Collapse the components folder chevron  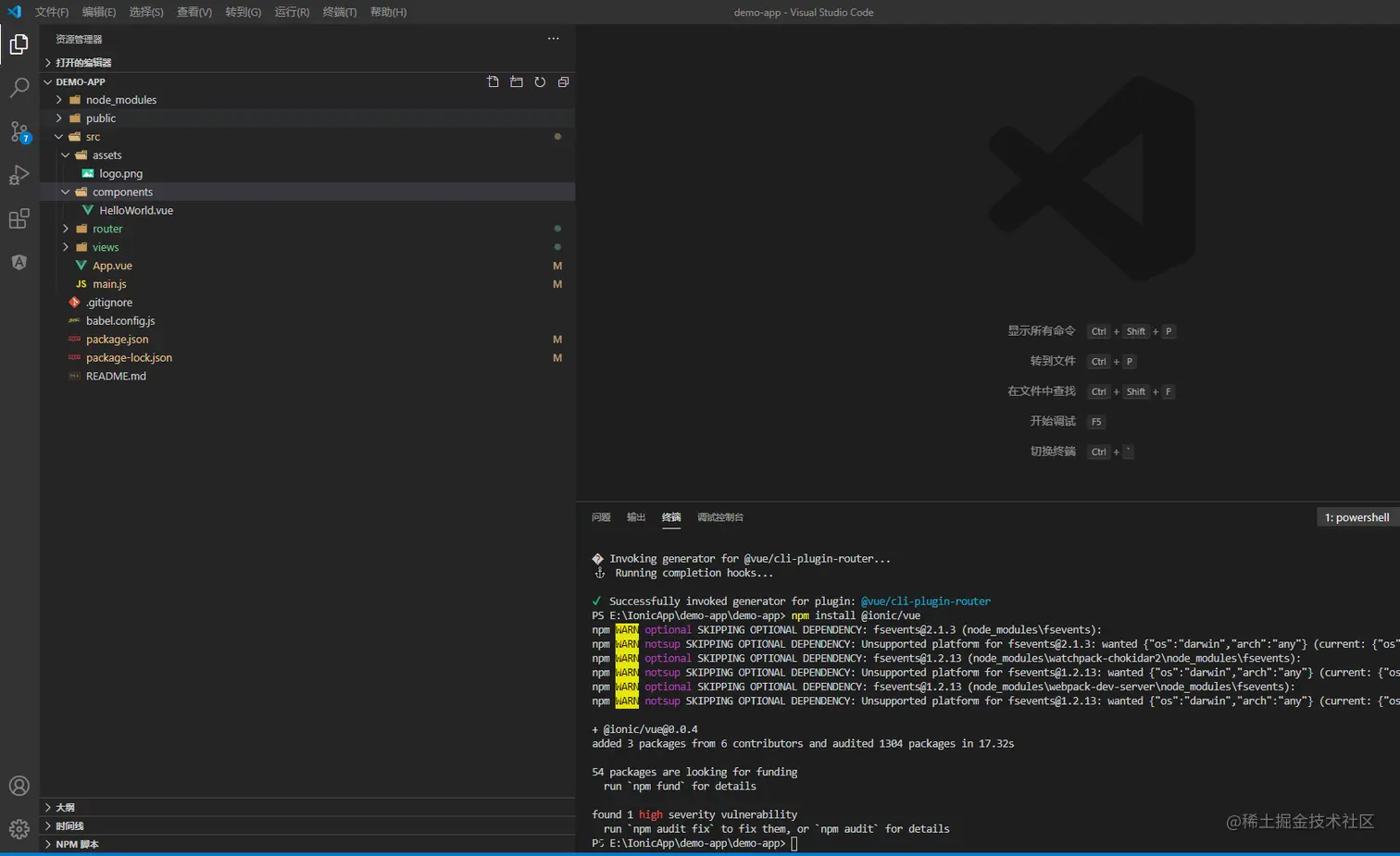click(x=66, y=192)
